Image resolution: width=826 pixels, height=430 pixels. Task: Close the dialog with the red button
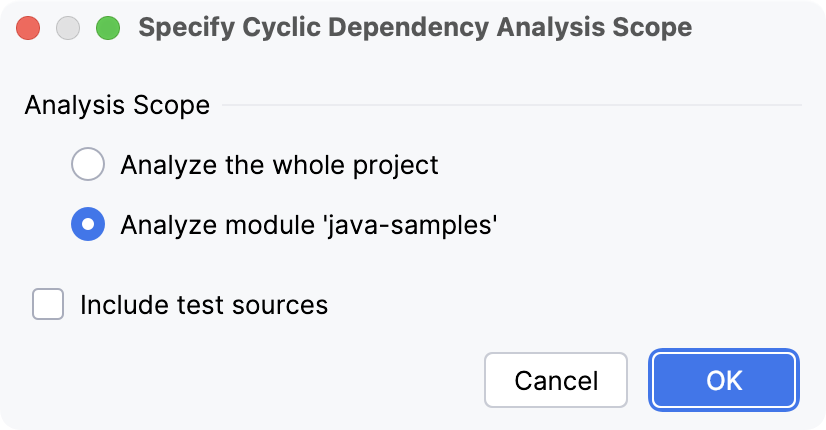30,27
